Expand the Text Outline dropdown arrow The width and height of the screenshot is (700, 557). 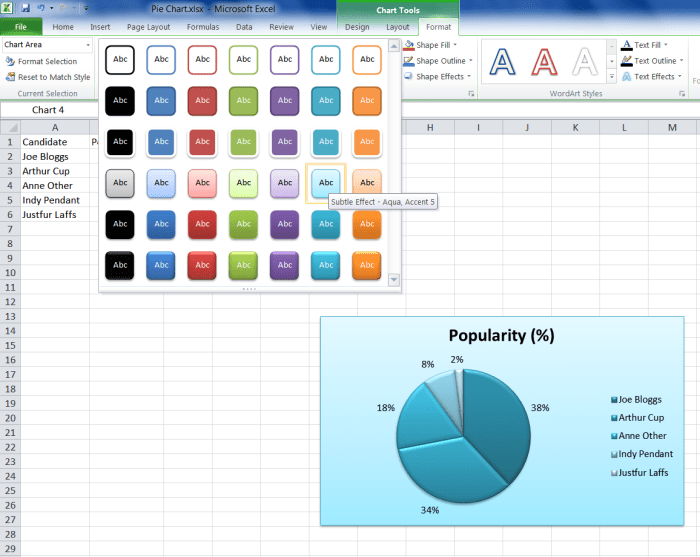(x=681, y=61)
